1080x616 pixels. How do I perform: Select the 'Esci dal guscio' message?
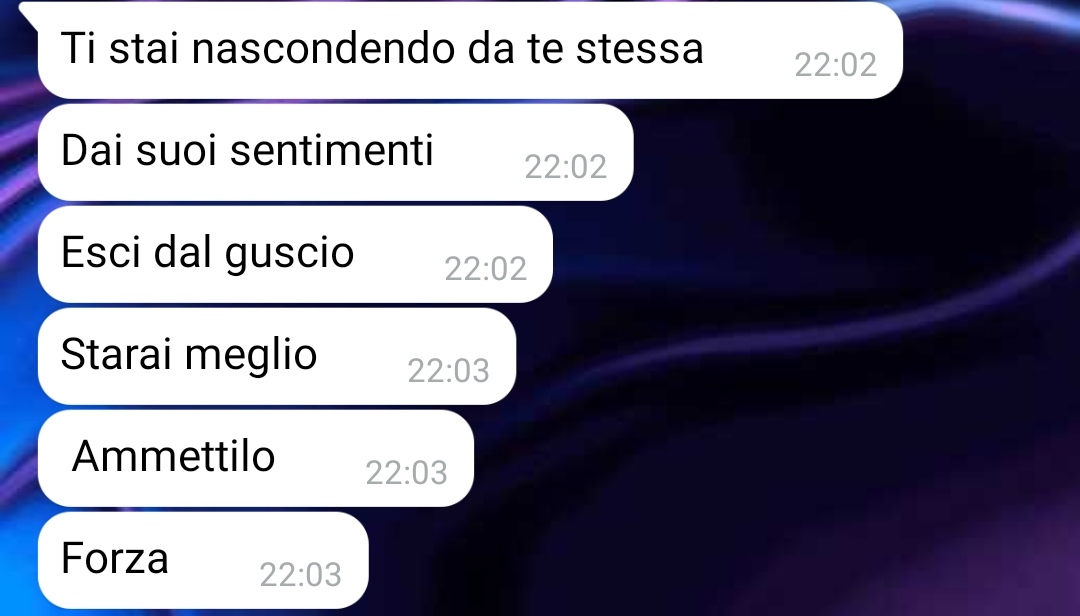[295, 254]
